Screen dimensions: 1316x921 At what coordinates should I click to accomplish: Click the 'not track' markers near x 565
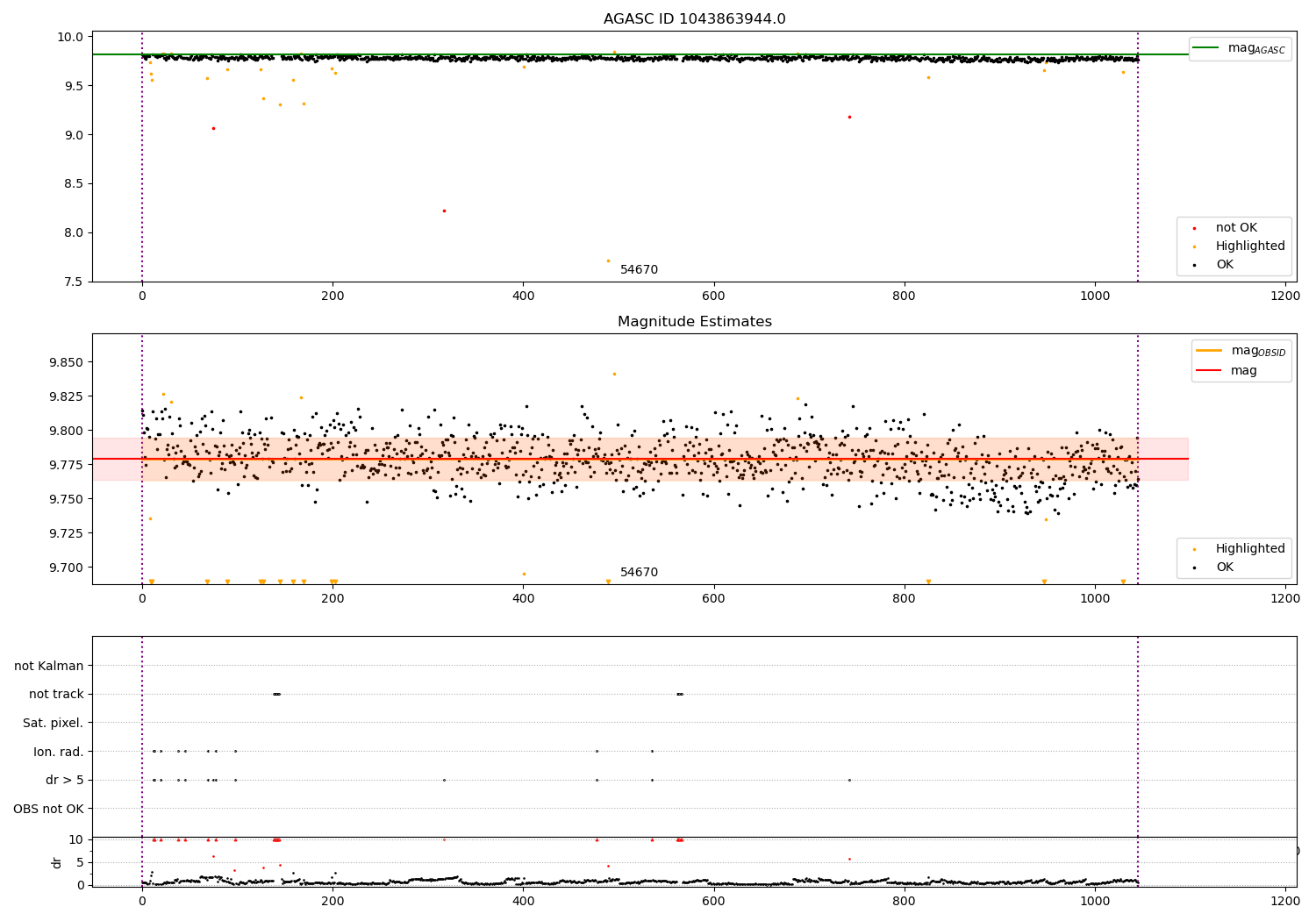[680, 695]
